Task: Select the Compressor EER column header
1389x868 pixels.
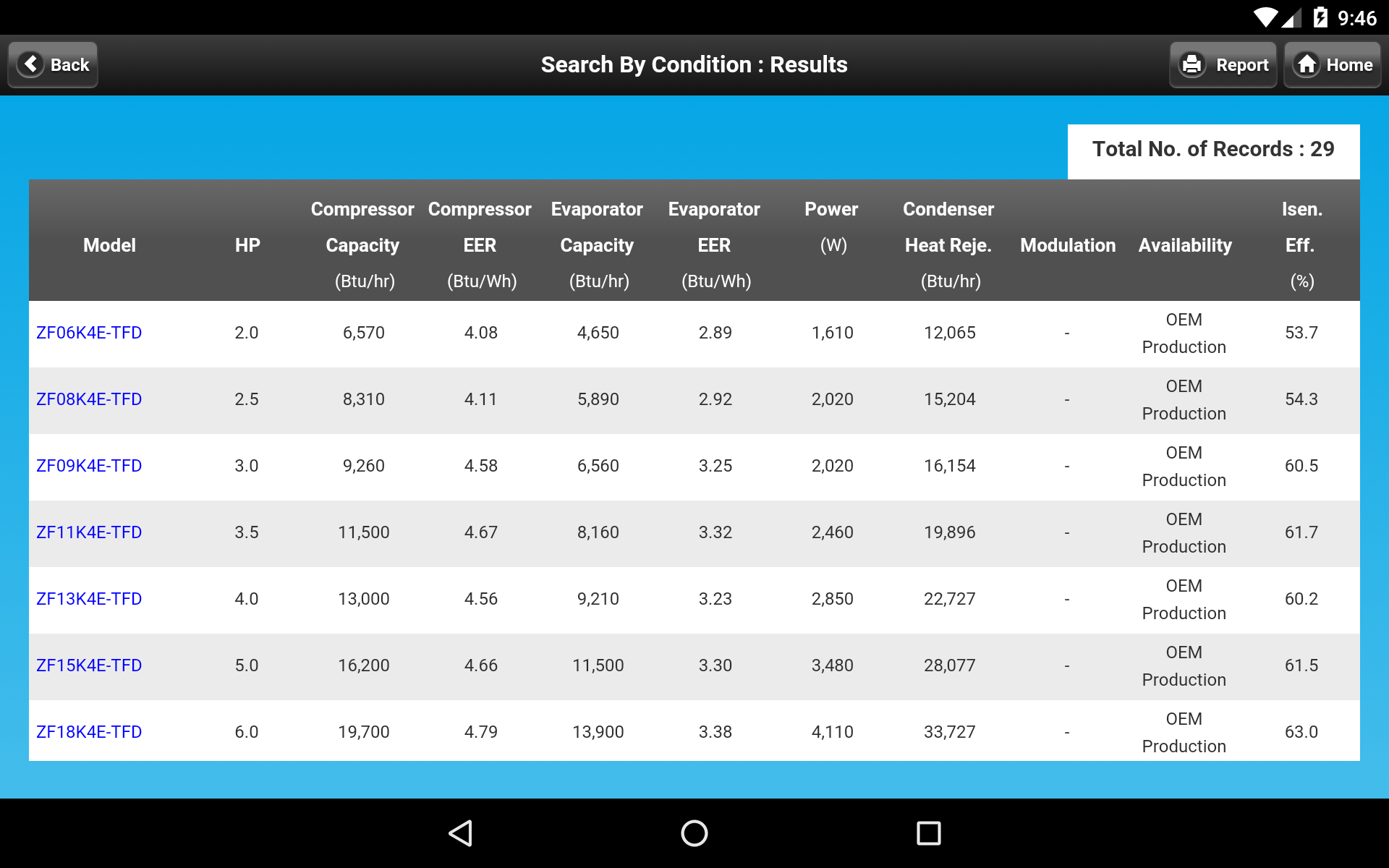Action: pyautogui.click(x=480, y=245)
